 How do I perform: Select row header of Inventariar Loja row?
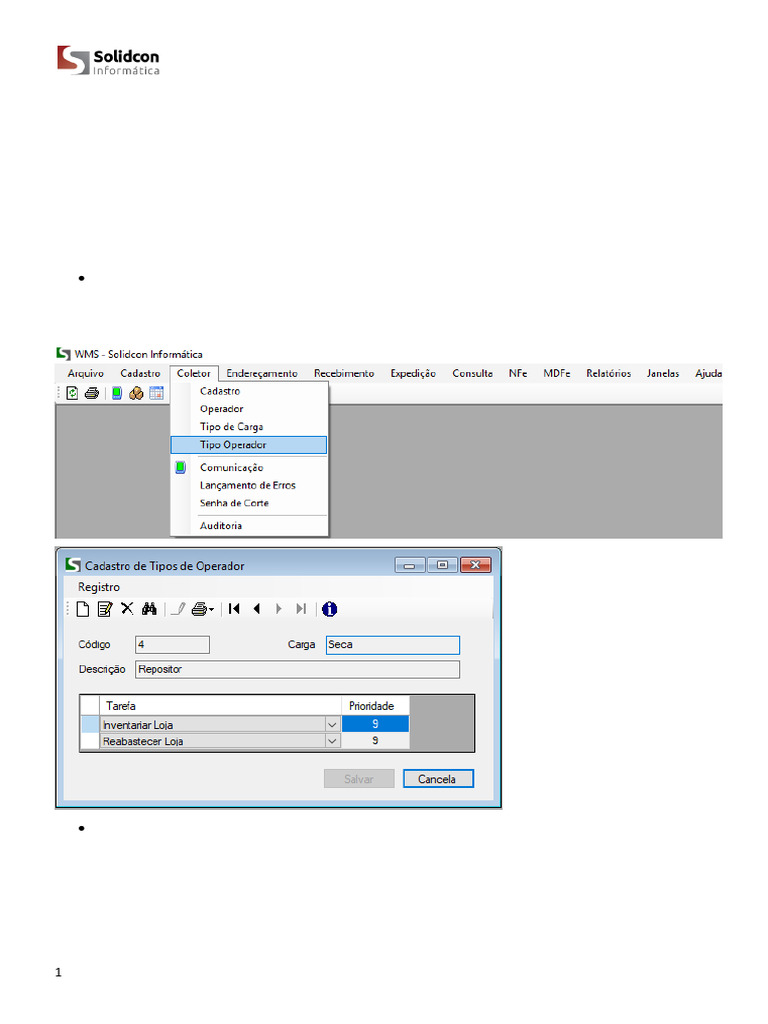[x=90, y=724]
